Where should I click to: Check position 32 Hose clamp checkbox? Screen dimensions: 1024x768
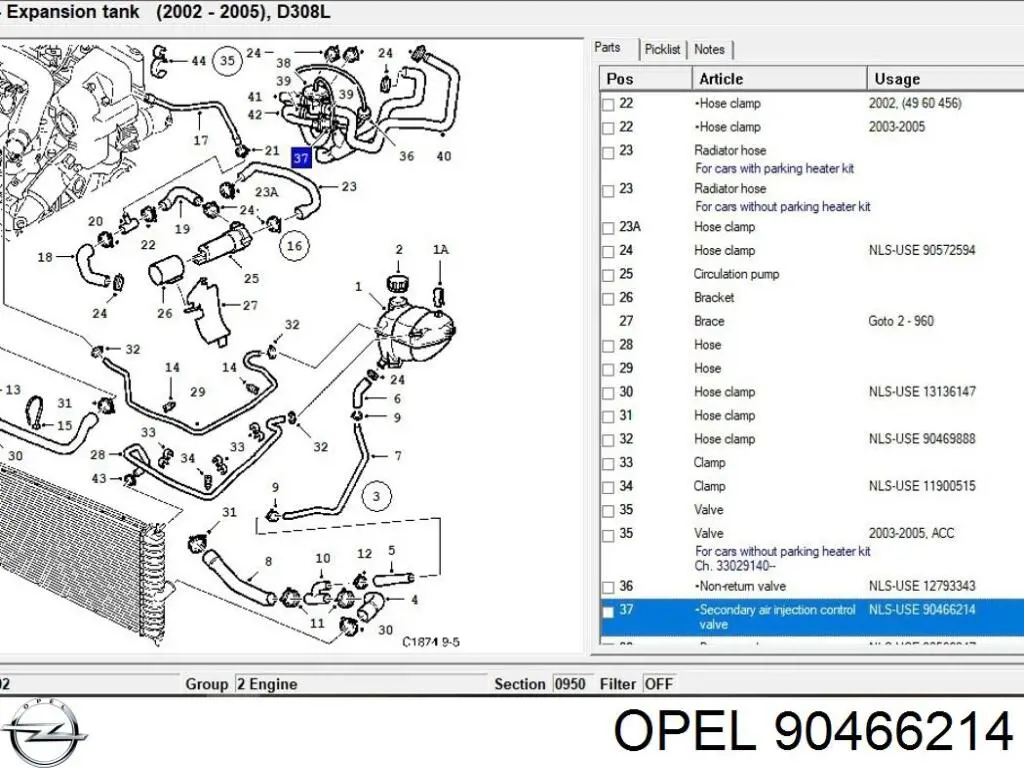click(608, 440)
